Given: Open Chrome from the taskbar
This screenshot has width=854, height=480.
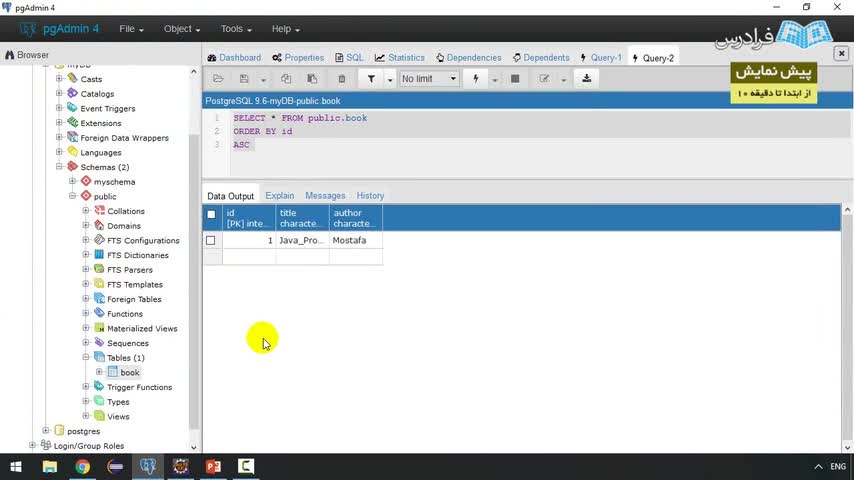Looking at the screenshot, I should (83, 467).
